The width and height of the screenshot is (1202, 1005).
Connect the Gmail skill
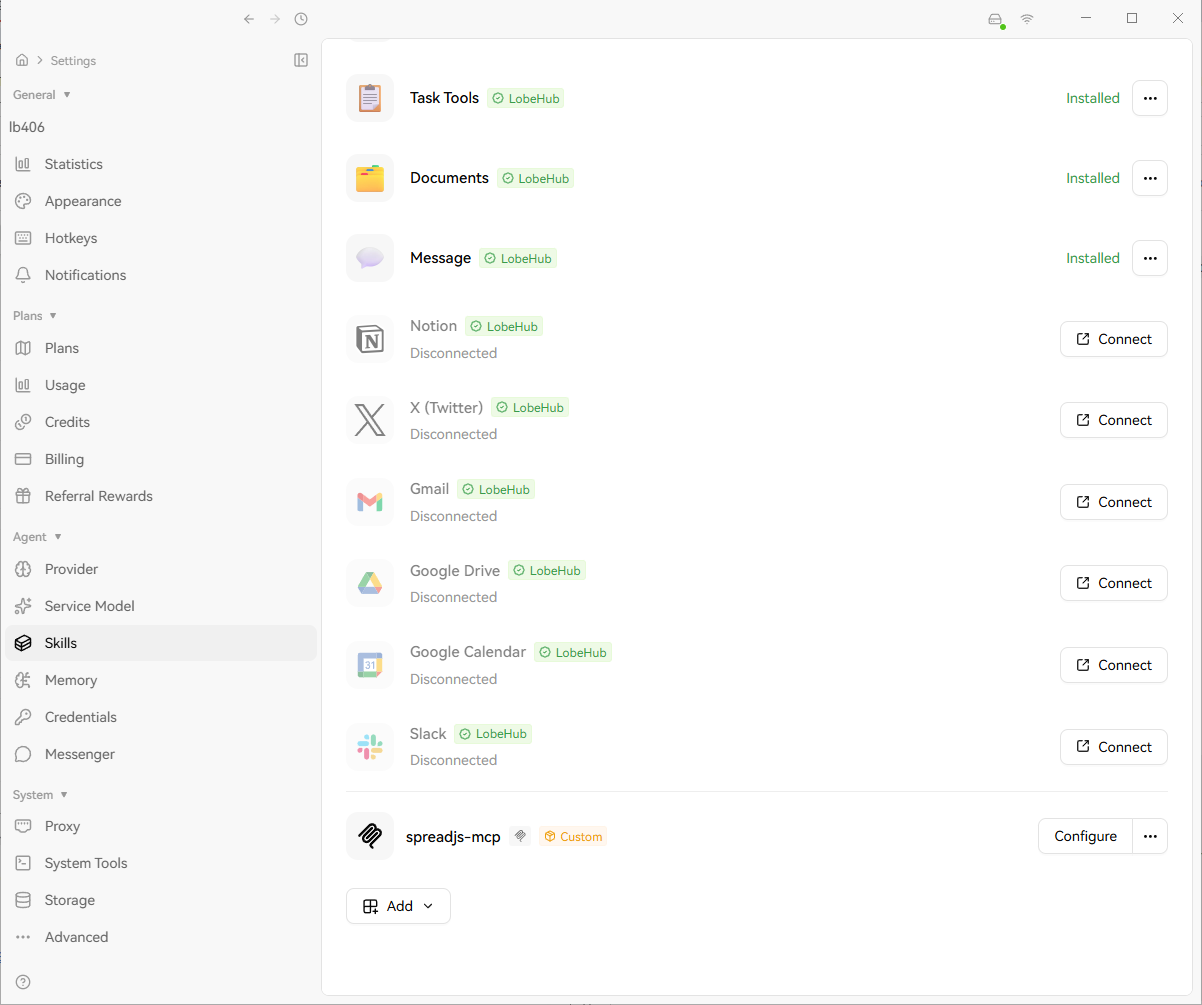tap(1114, 502)
